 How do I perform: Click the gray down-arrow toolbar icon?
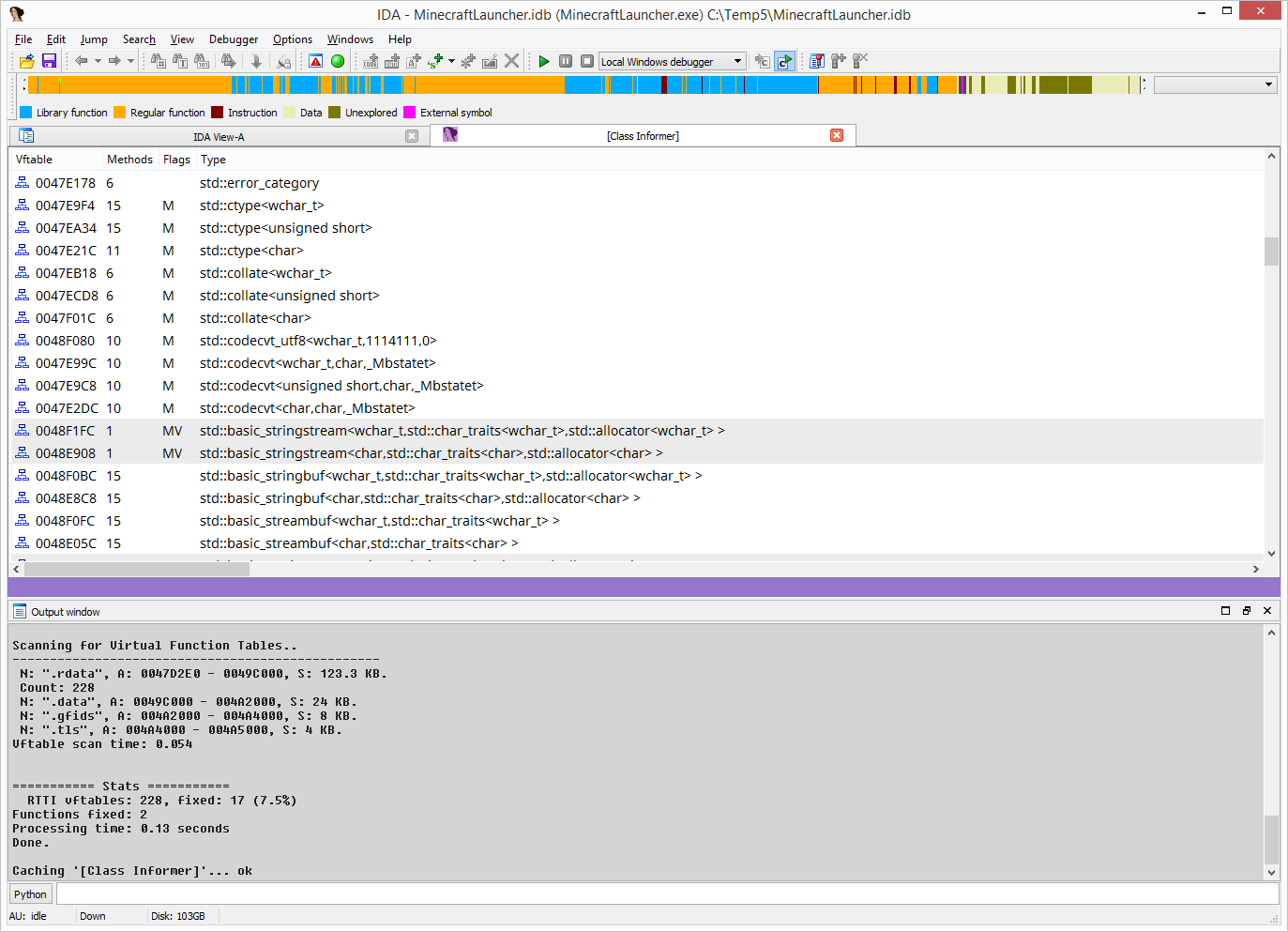256,61
